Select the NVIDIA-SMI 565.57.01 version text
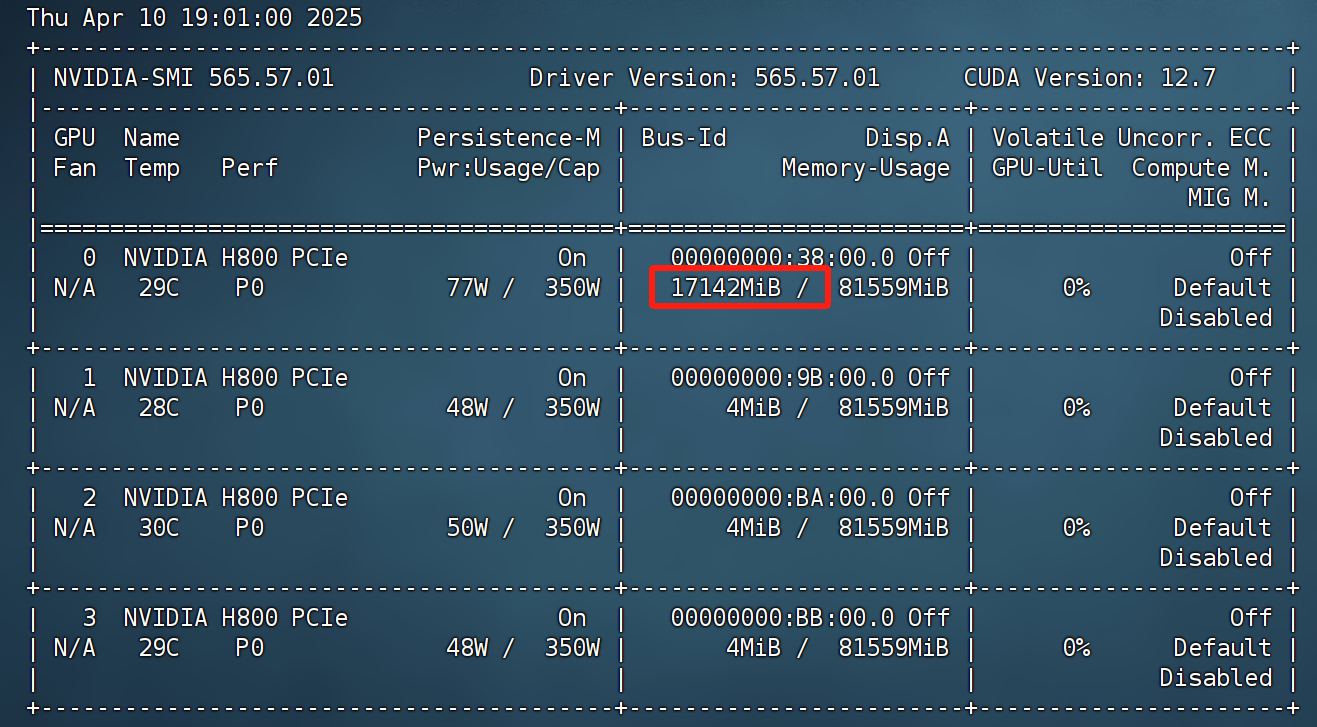This screenshot has width=1317, height=727. (x=194, y=78)
